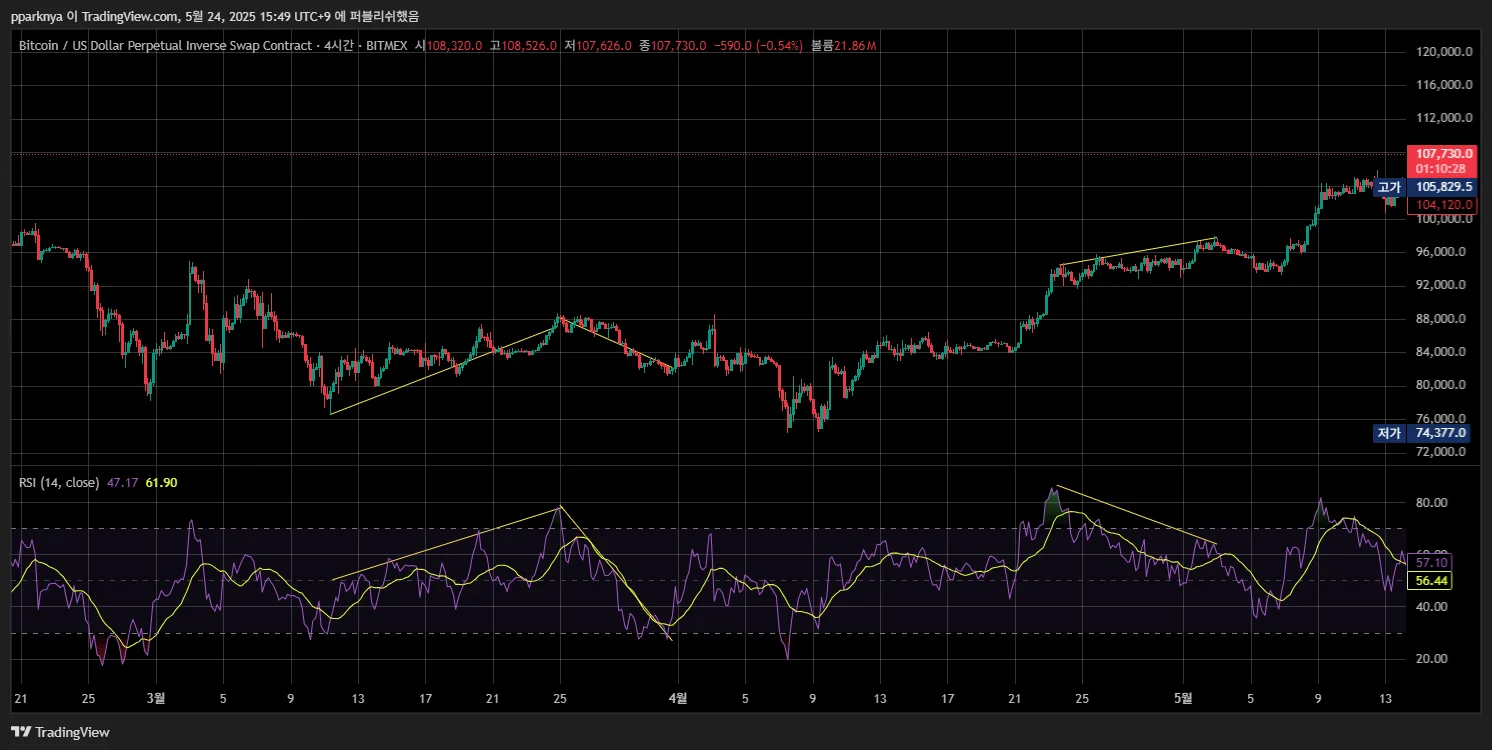Click the "Bitcoin / US Dollar Perpetual Inverse Swap Contract" title
This screenshot has width=1492, height=750.
165,46
